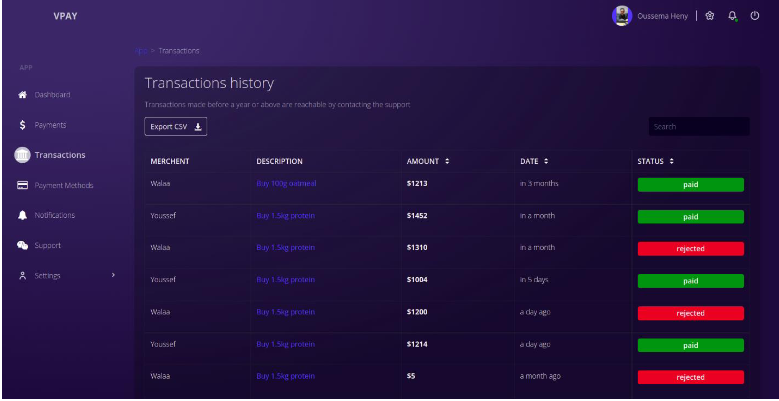The image size is (779, 401).
Task: Expand the Settings submenu chevron
Action: point(113,275)
